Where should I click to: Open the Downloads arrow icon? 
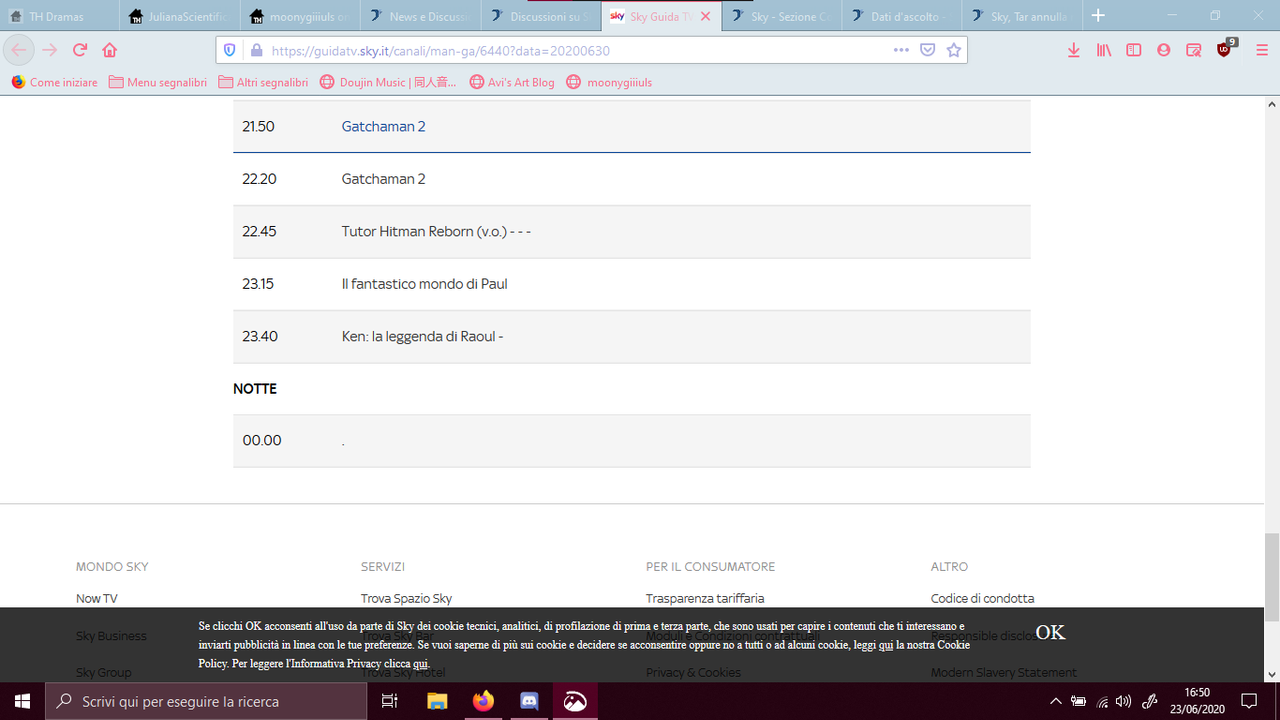pos(1074,50)
